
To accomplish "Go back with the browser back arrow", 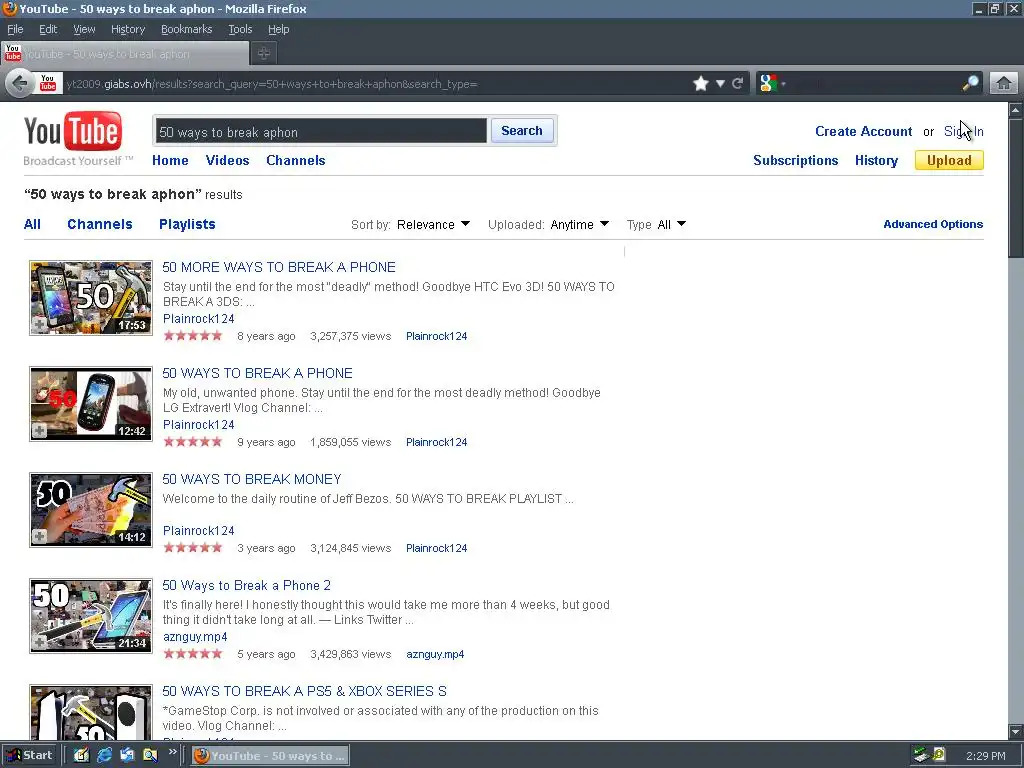I will (20, 84).
